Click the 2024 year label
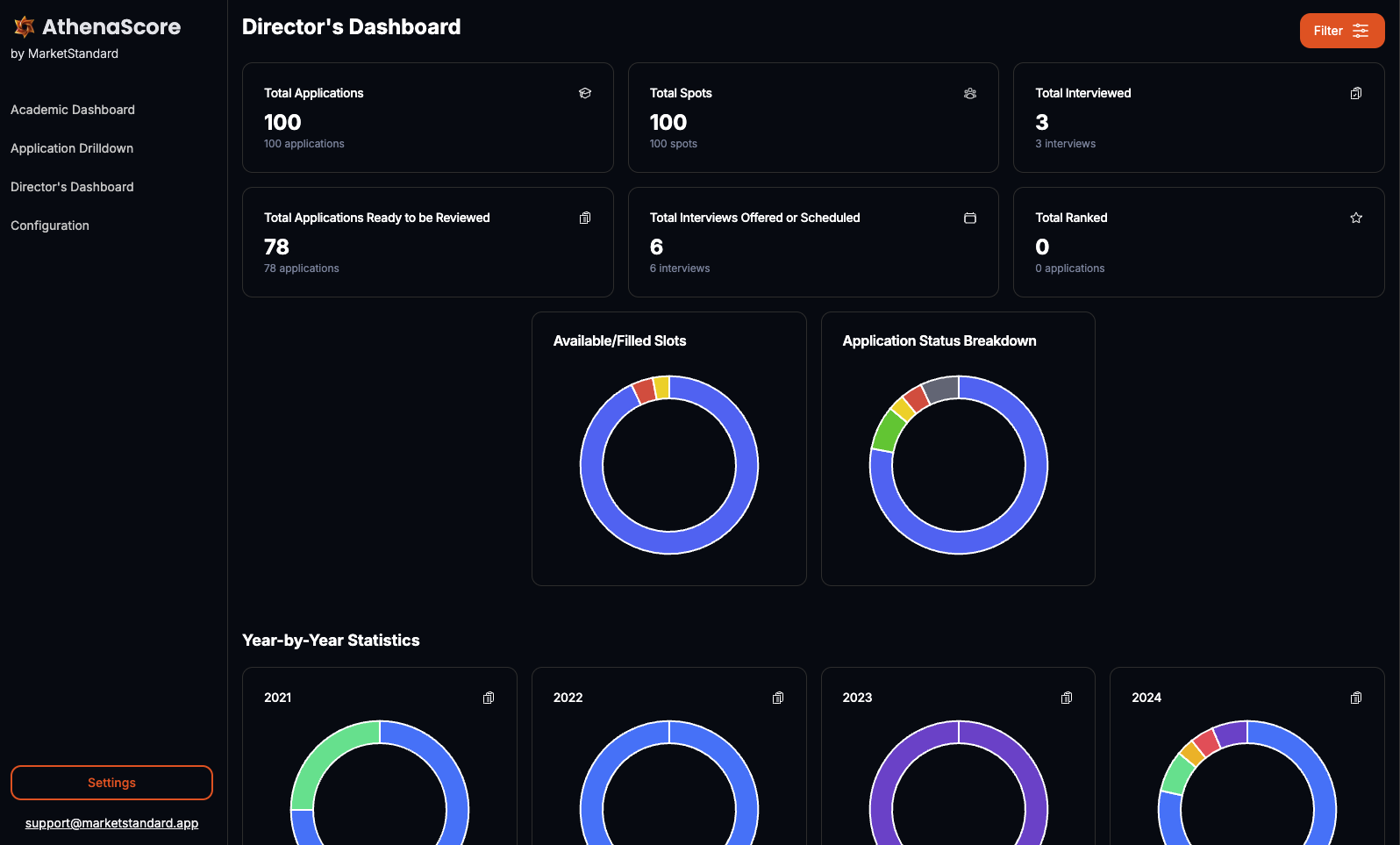 (x=1146, y=698)
